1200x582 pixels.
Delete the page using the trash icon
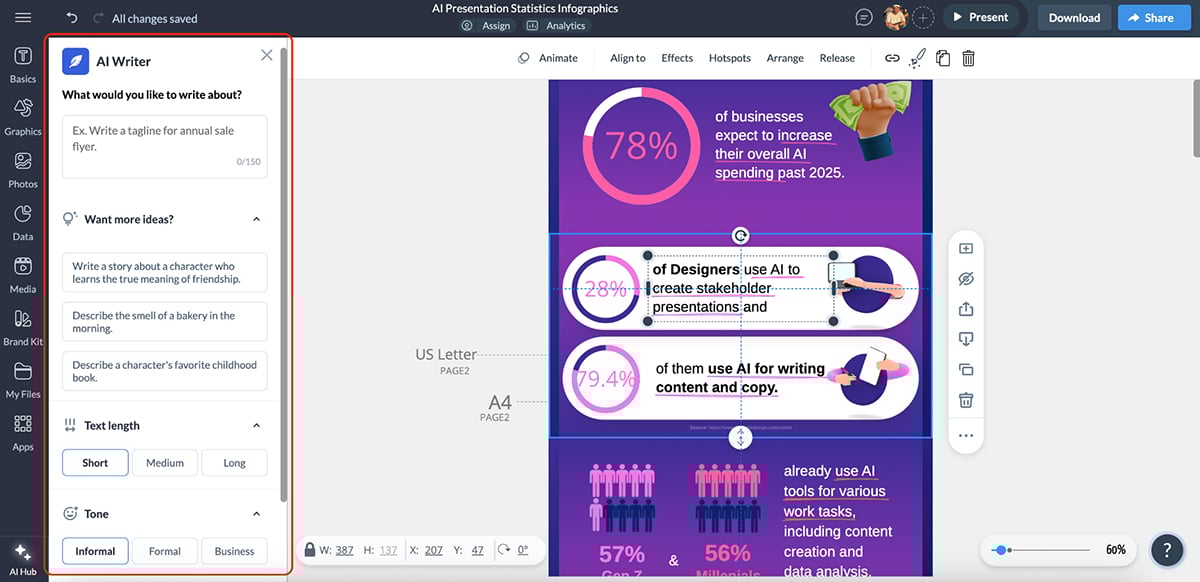coord(965,398)
